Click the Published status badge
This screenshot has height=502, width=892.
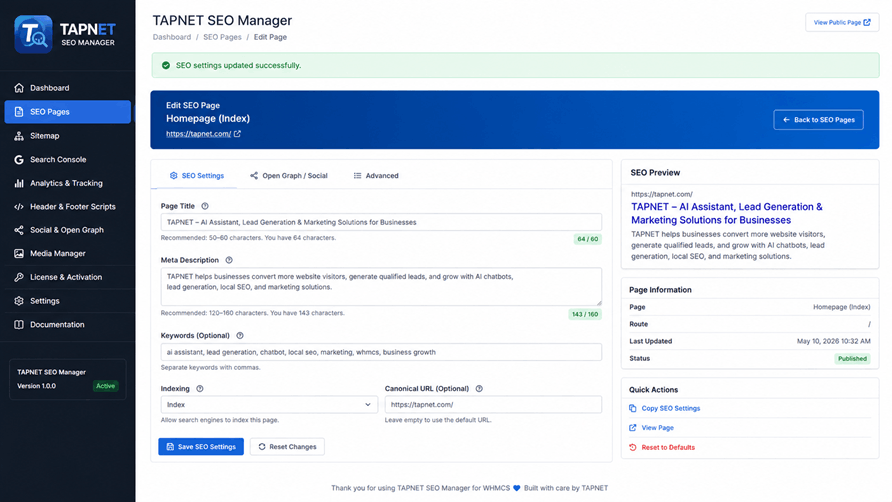852,359
